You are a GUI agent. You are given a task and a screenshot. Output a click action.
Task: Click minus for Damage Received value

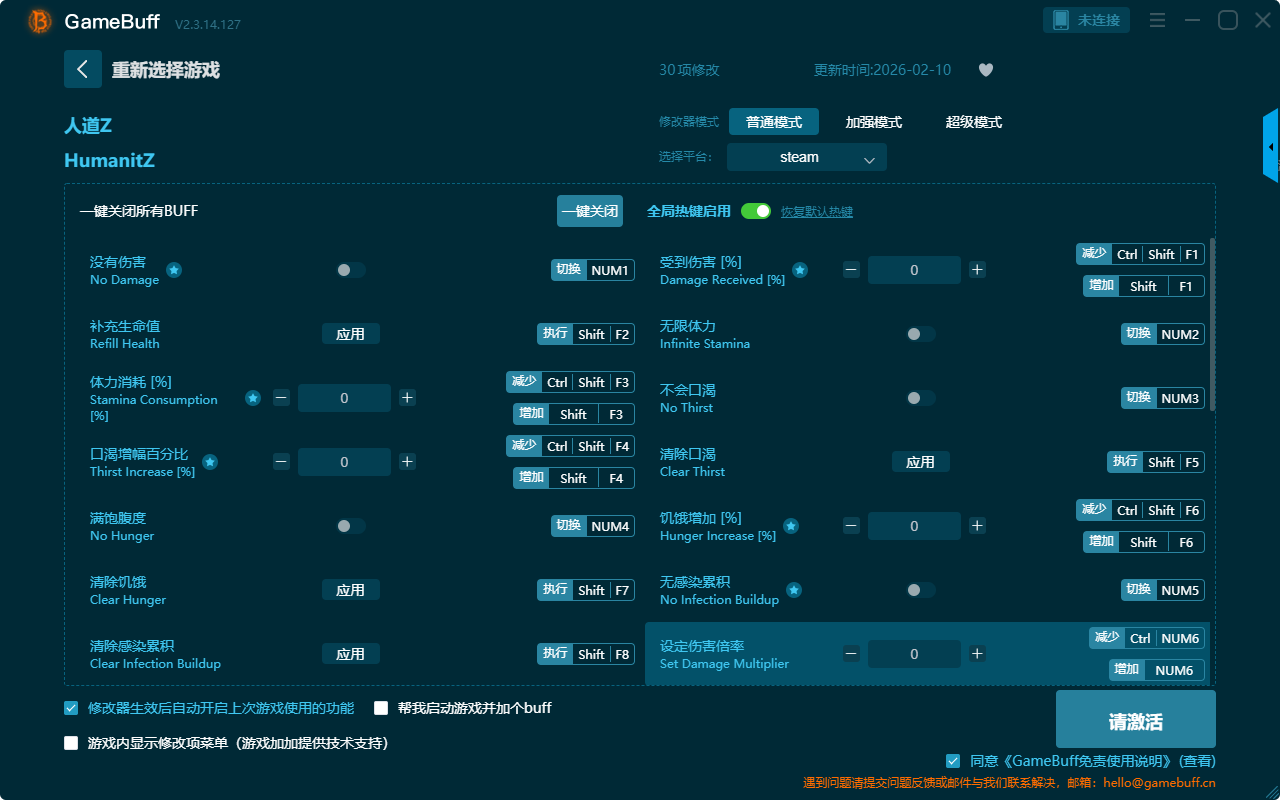coord(851,270)
